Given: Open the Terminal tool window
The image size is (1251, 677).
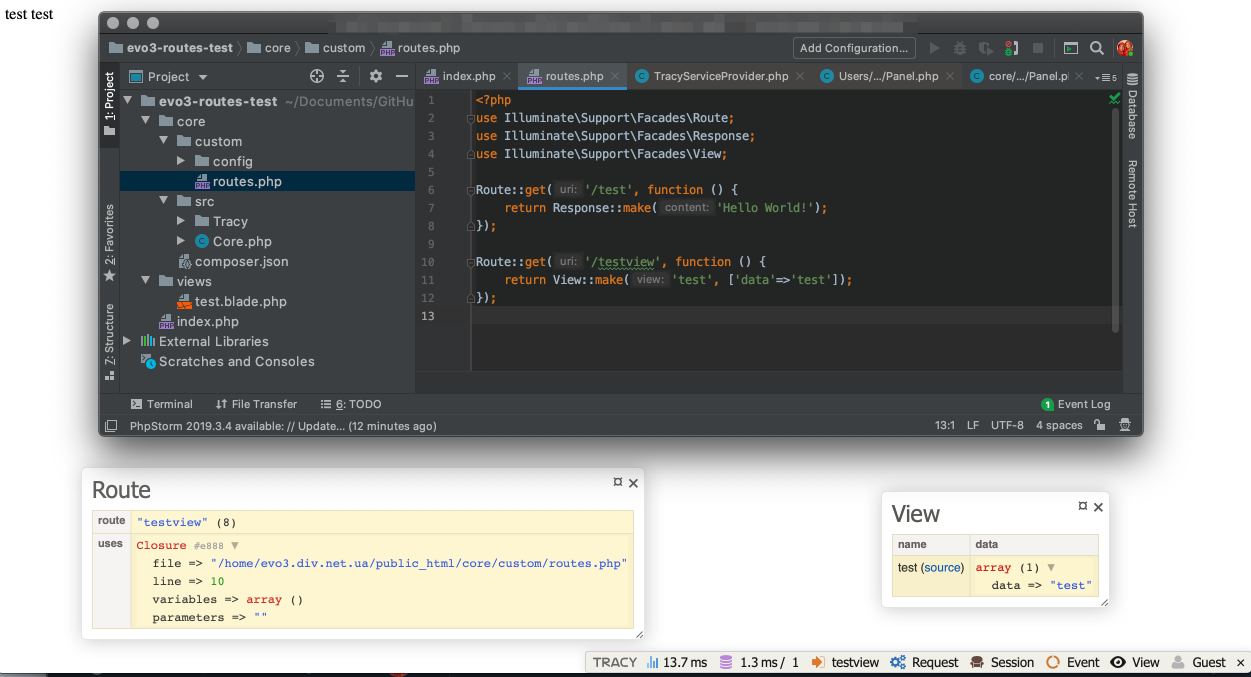Looking at the screenshot, I should pyautogui.click(x=161, y=404).
